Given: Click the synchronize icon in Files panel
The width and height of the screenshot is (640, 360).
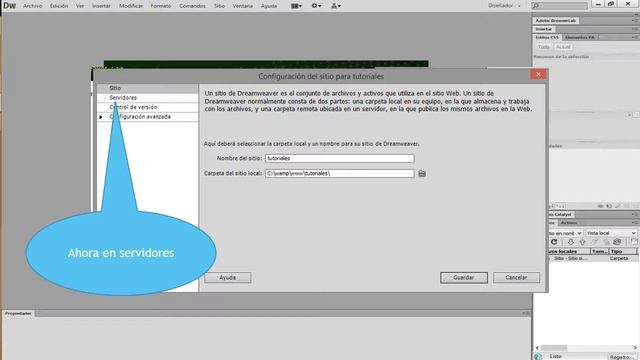Looking at the screenshot, I should [x=617, y=242].
